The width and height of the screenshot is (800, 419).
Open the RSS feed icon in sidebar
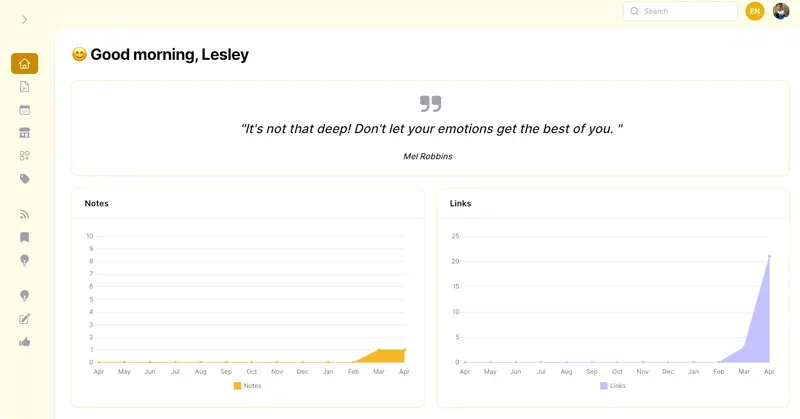tap(24, 214)
